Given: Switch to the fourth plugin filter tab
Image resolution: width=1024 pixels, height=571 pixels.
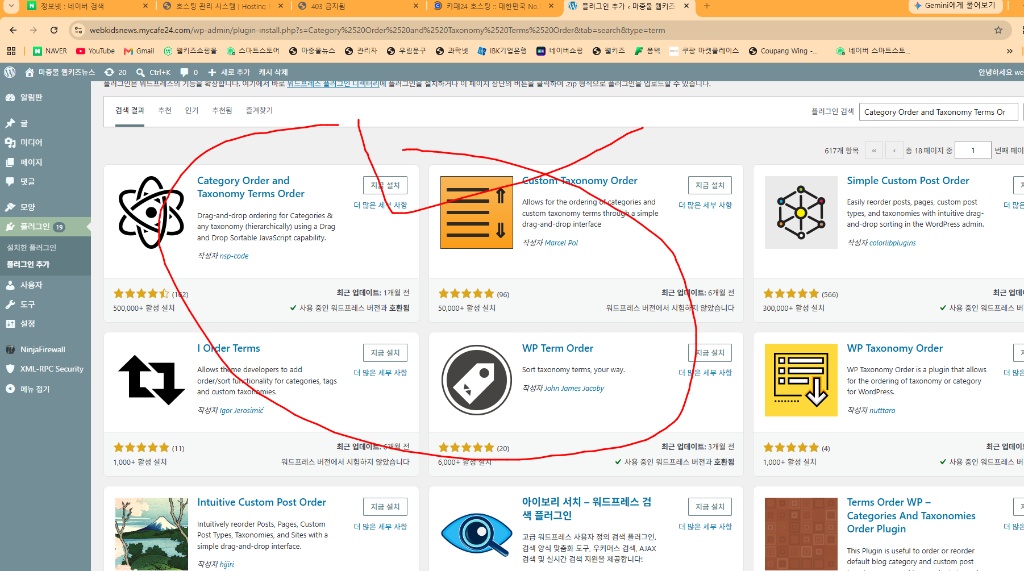Looking at the screenshot, I should tap(222, 110).
